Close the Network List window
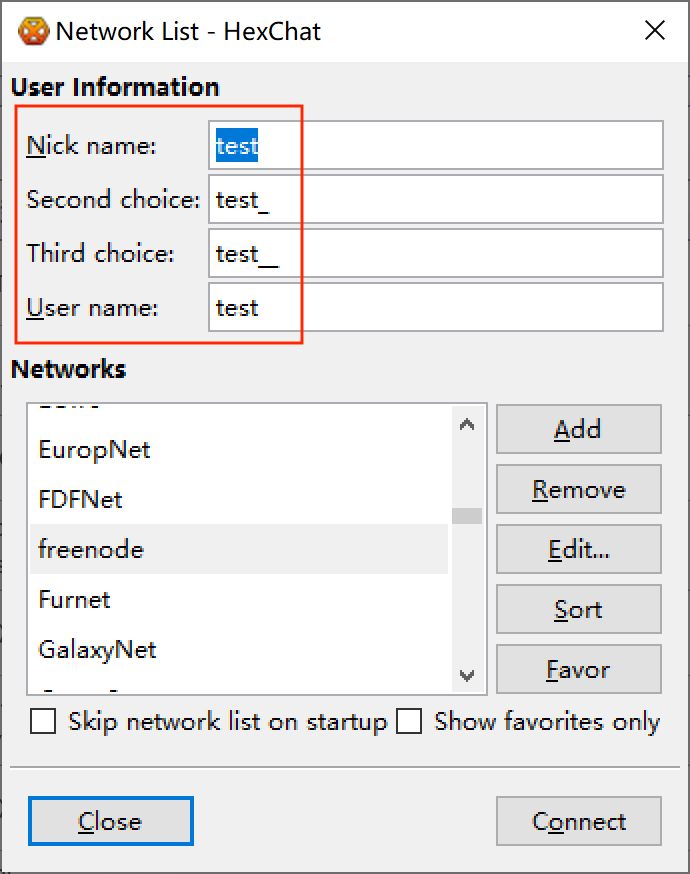This screenshot has height=874, width=690. click(x=655, y=31)
